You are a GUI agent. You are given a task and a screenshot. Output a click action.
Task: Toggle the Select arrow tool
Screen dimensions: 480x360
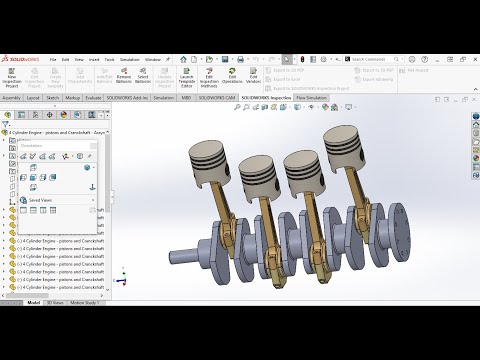(x=286, y=59)
